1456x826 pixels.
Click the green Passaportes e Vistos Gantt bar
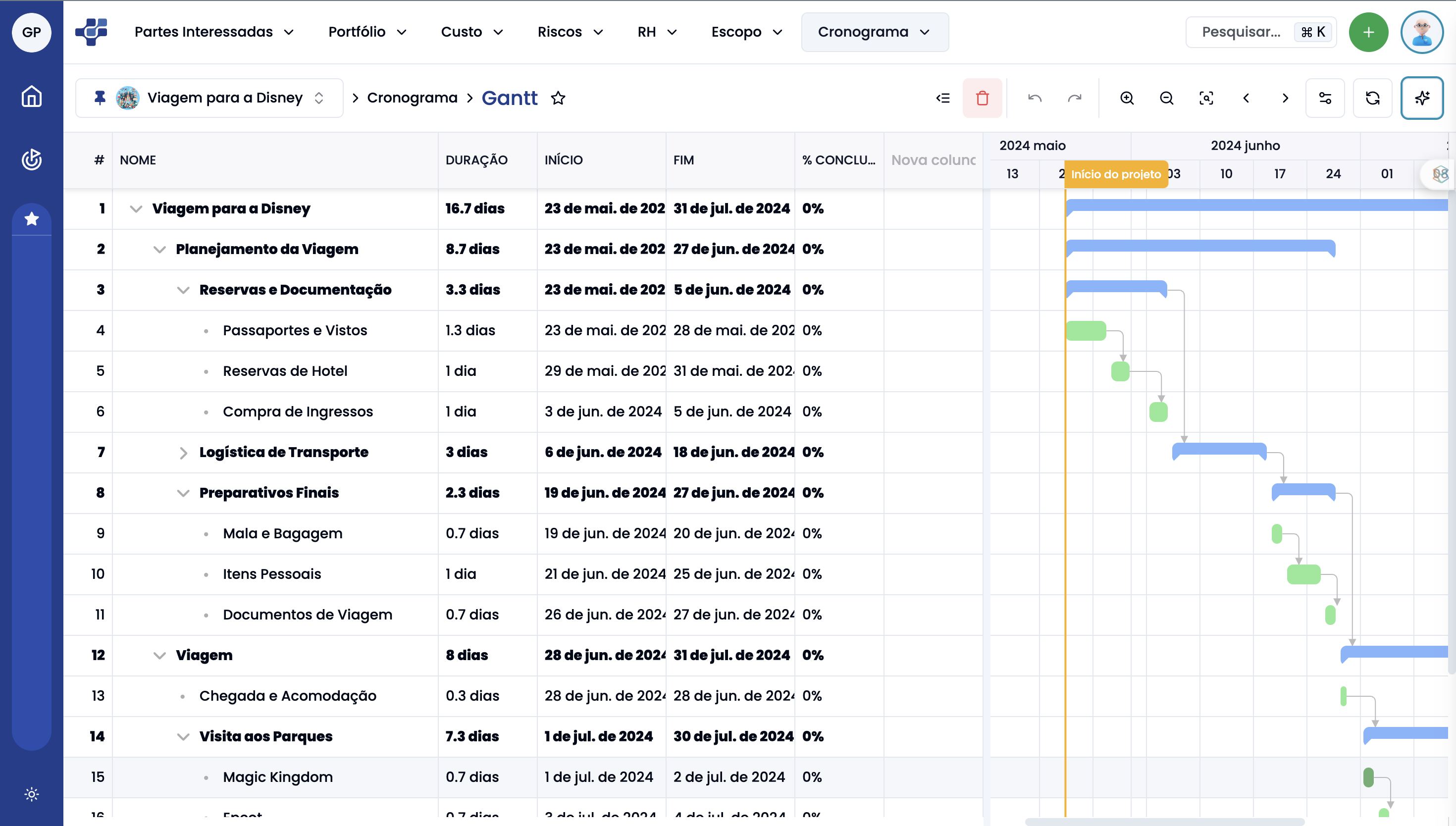click(x=1086, y=331)
